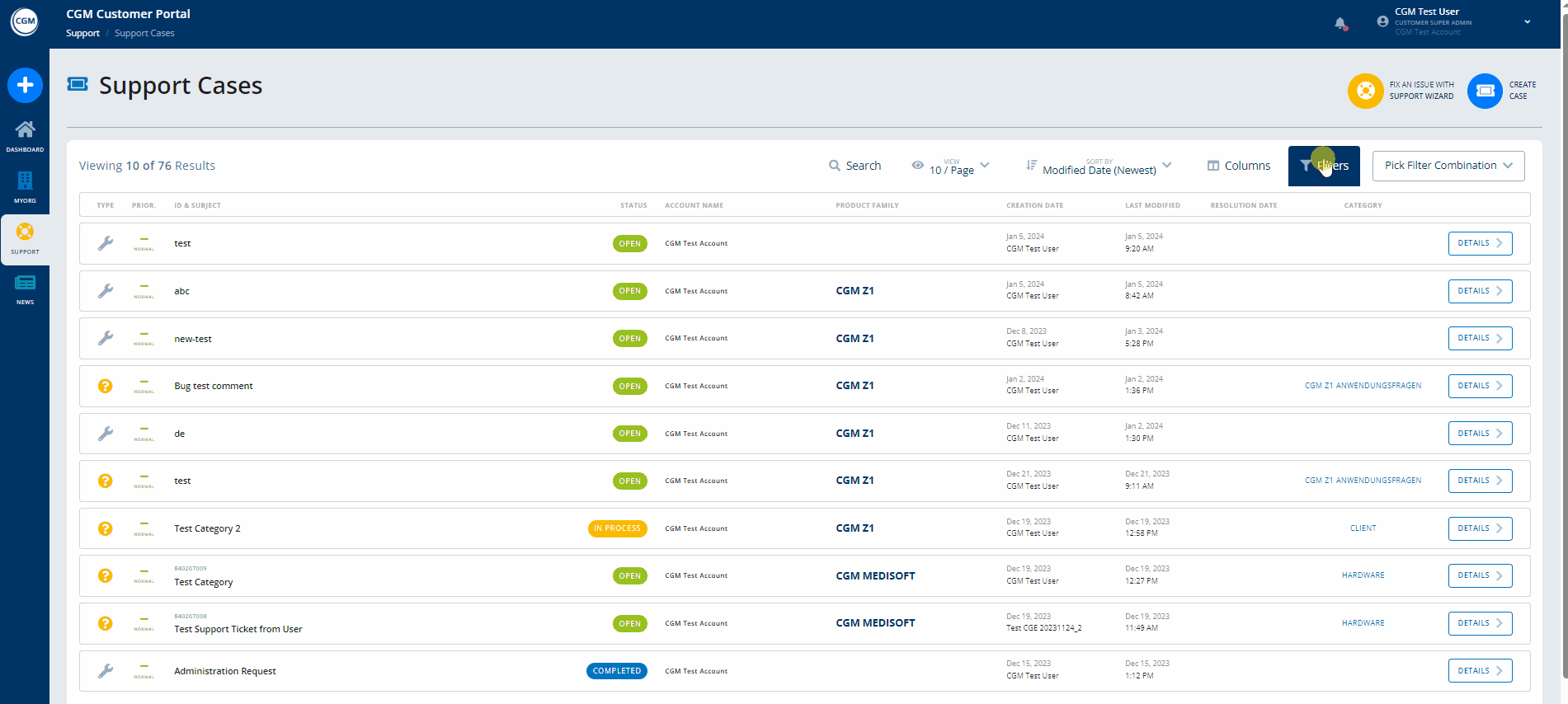Open Details for 'Test Category 2' case
Image resolution: width=1568 pixels, height=704 pixels.
1480,528
